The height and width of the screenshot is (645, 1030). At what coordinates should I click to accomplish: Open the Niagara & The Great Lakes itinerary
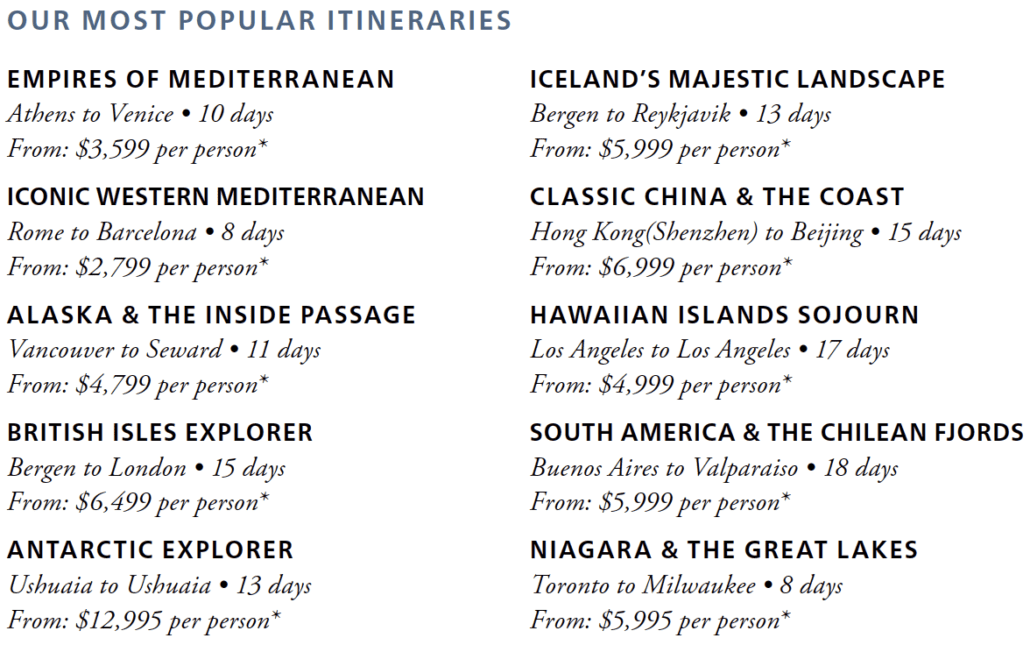click(x=723, y=550)
